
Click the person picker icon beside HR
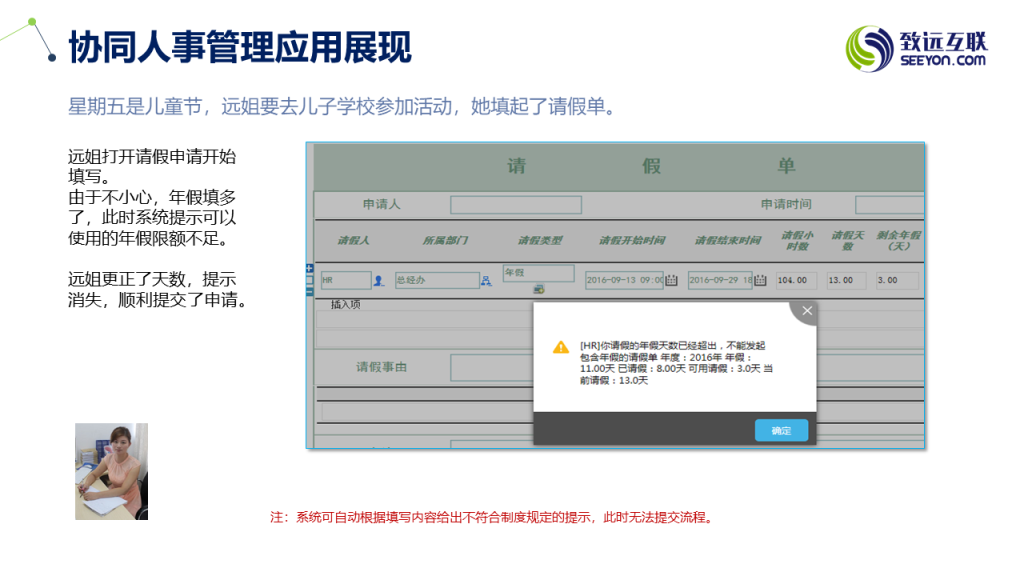pos(379,281)
